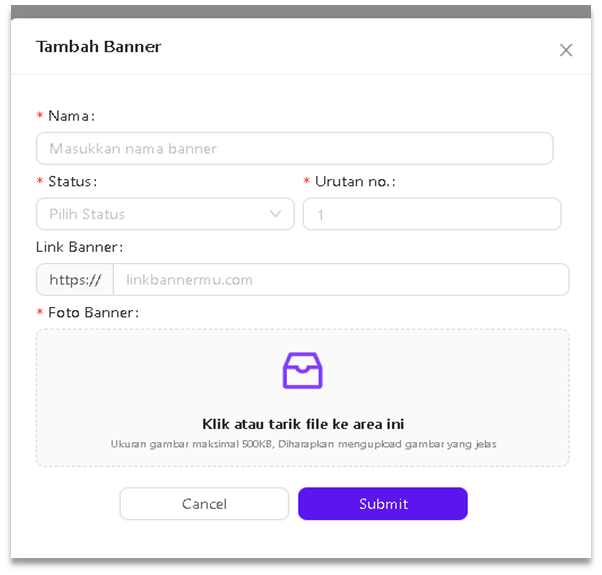Click the Urutan no. number field
602x575 pixels.
[x=431, y=214]
